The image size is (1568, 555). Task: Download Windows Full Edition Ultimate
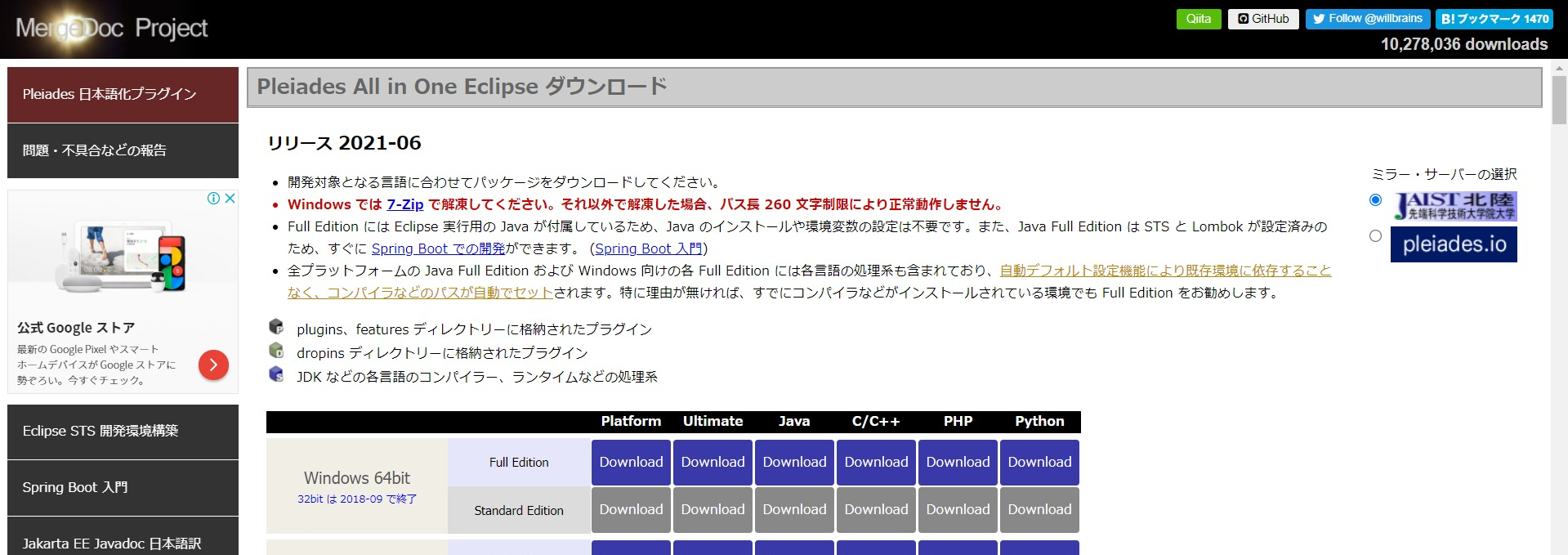(x=713, y=463)
